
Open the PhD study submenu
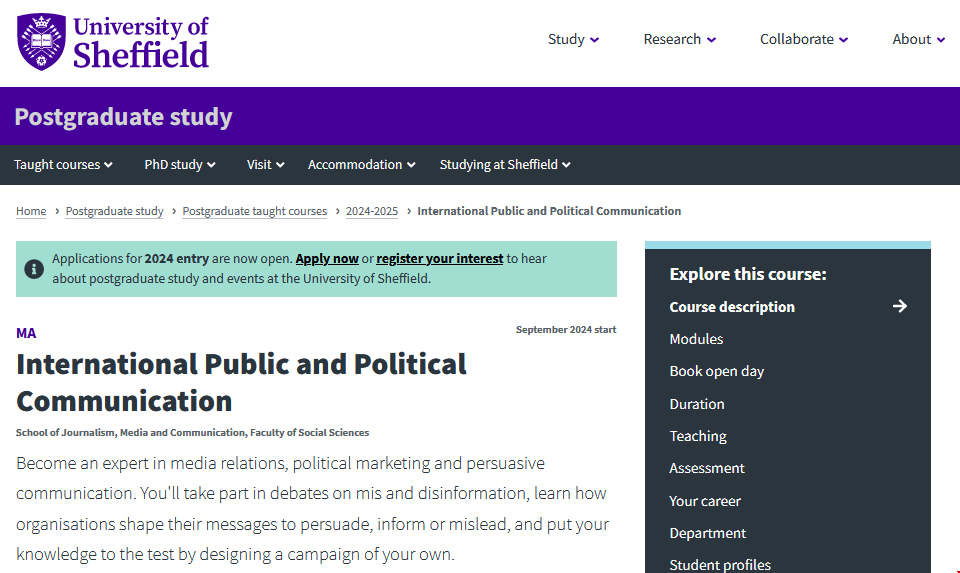180,165
